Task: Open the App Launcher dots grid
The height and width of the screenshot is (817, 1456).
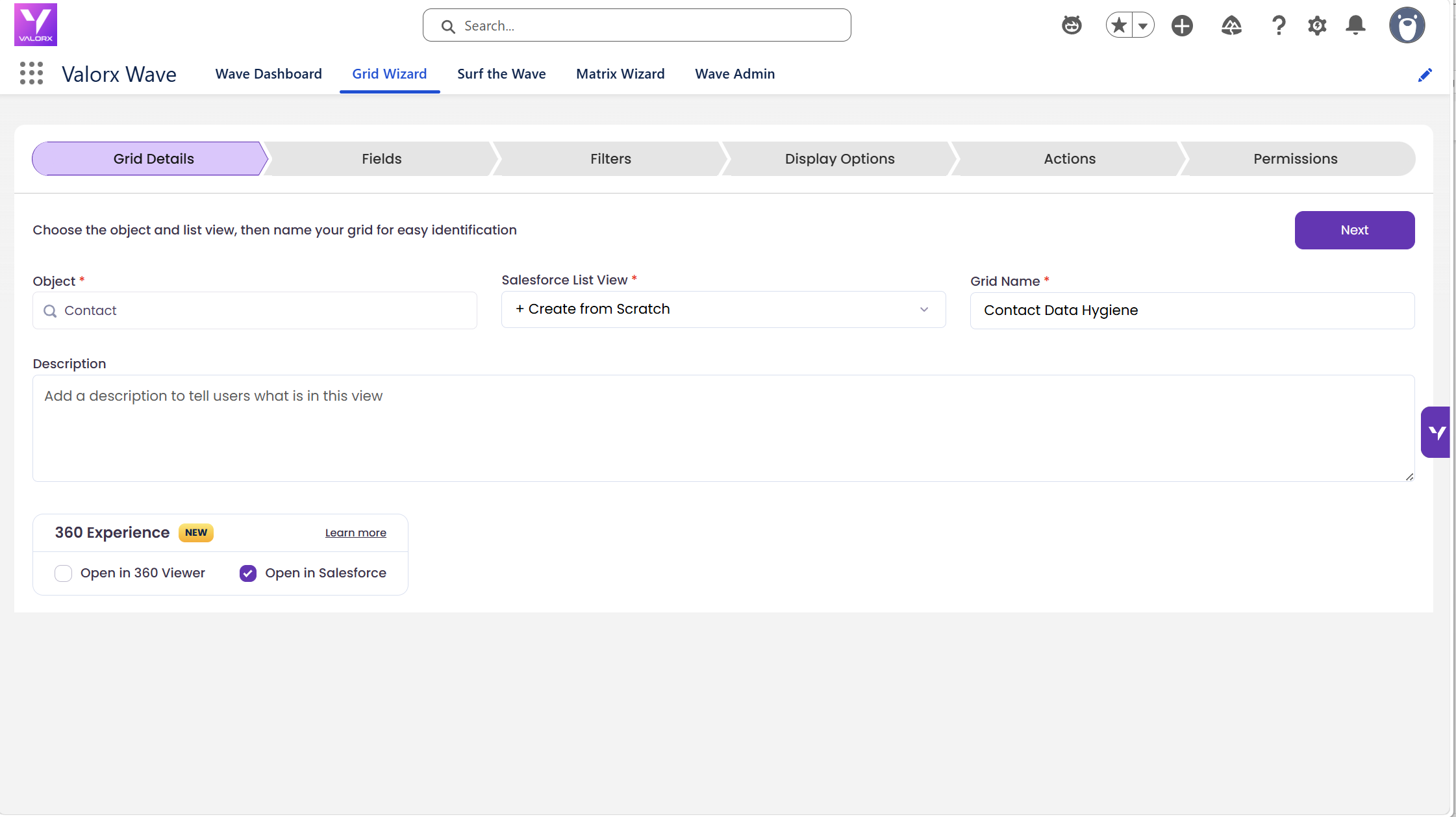Action: click(31, 73)
